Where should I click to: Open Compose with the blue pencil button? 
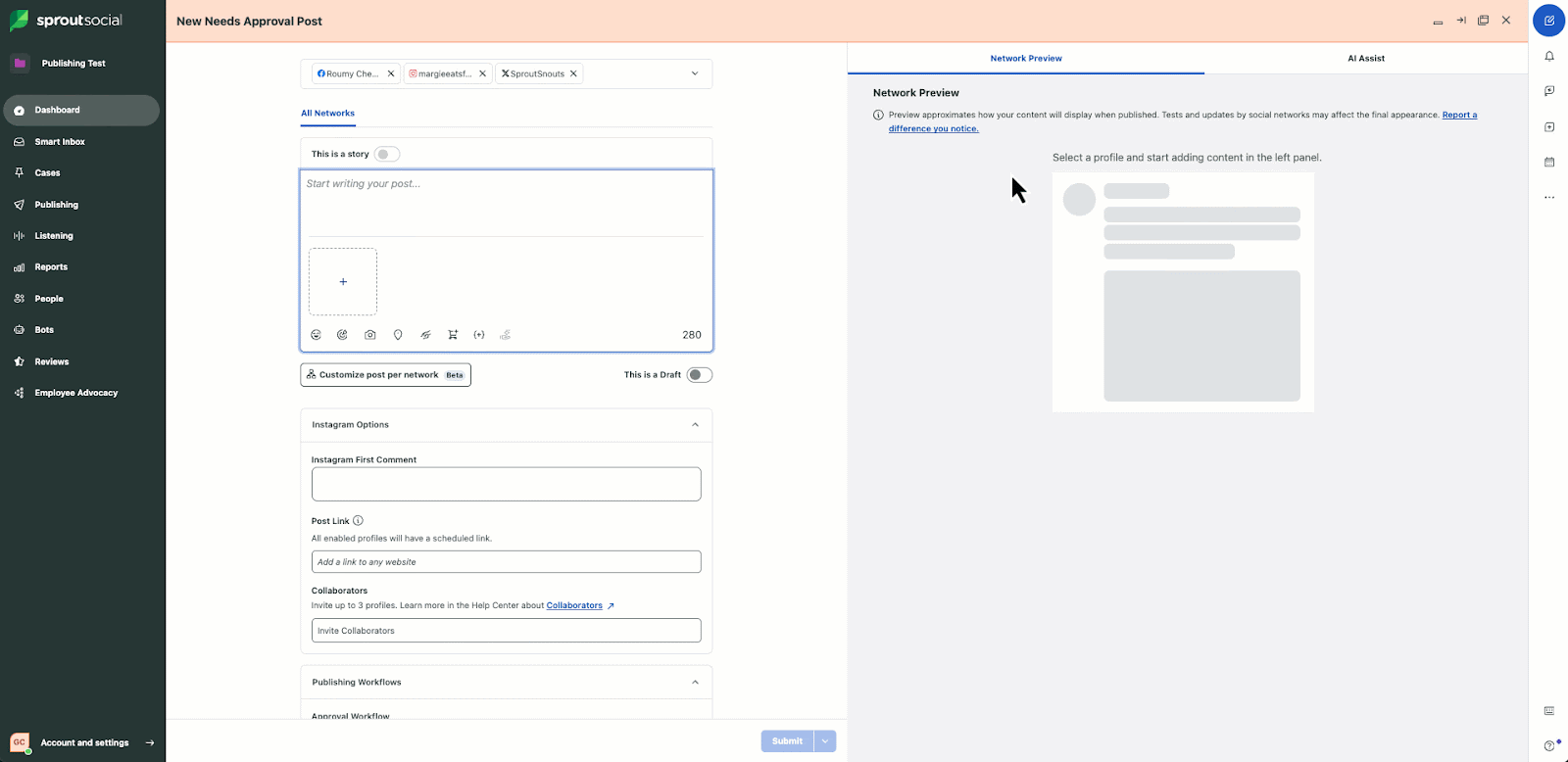(1549, 21)
